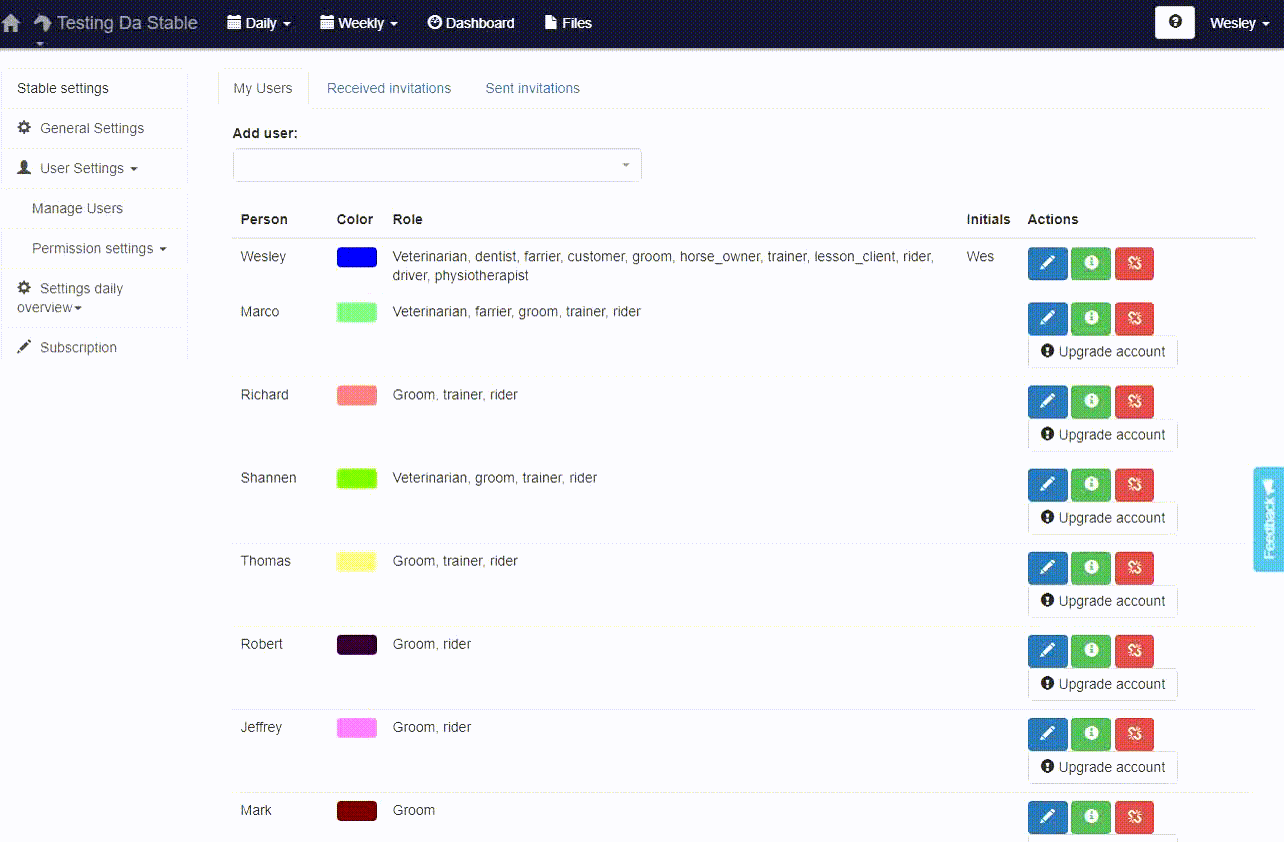Show info for Robert via green button
This screenshot has width=1284, height=842.
point(1091,651)
